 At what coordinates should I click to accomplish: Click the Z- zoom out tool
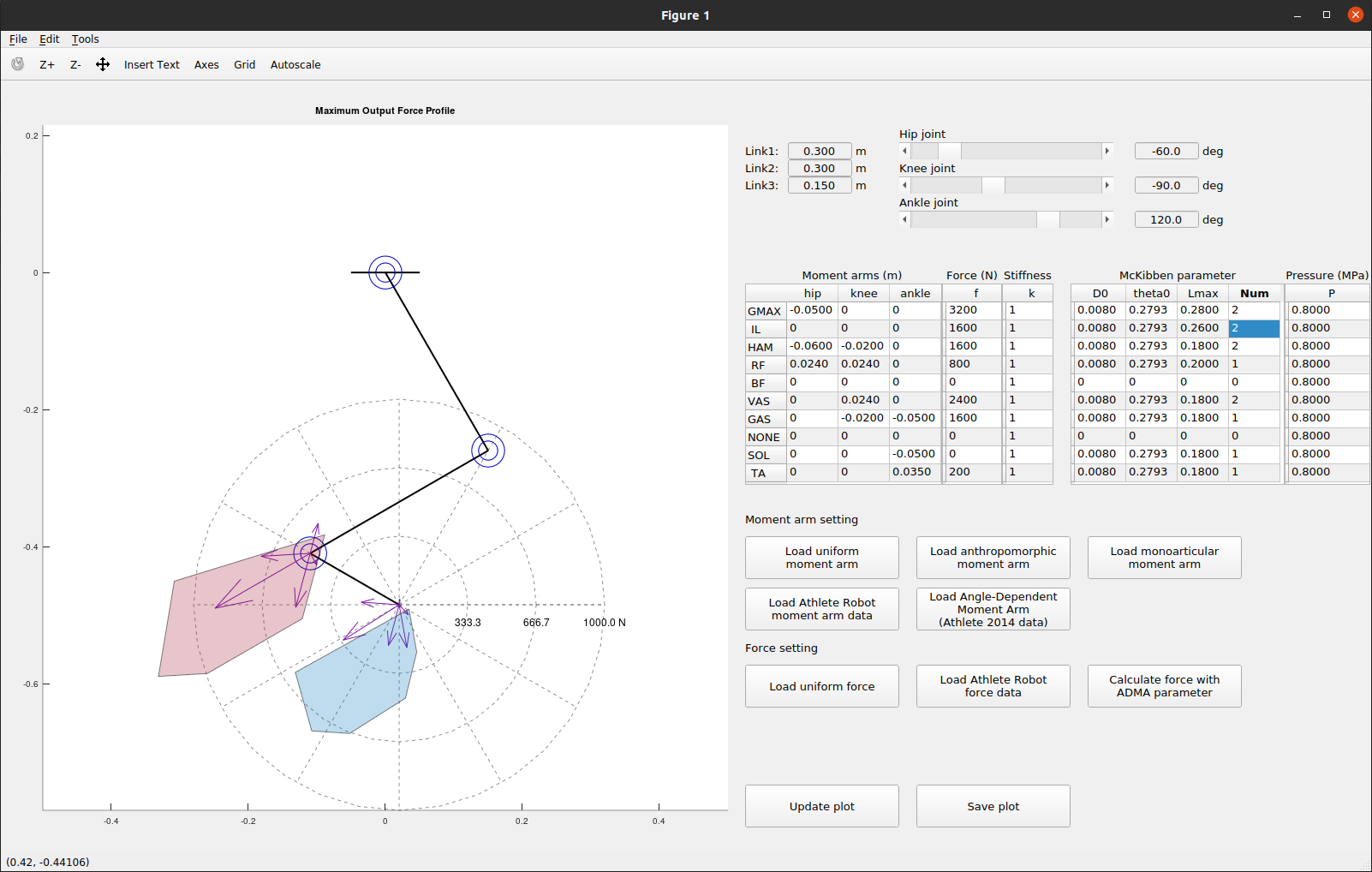[75, 65]
